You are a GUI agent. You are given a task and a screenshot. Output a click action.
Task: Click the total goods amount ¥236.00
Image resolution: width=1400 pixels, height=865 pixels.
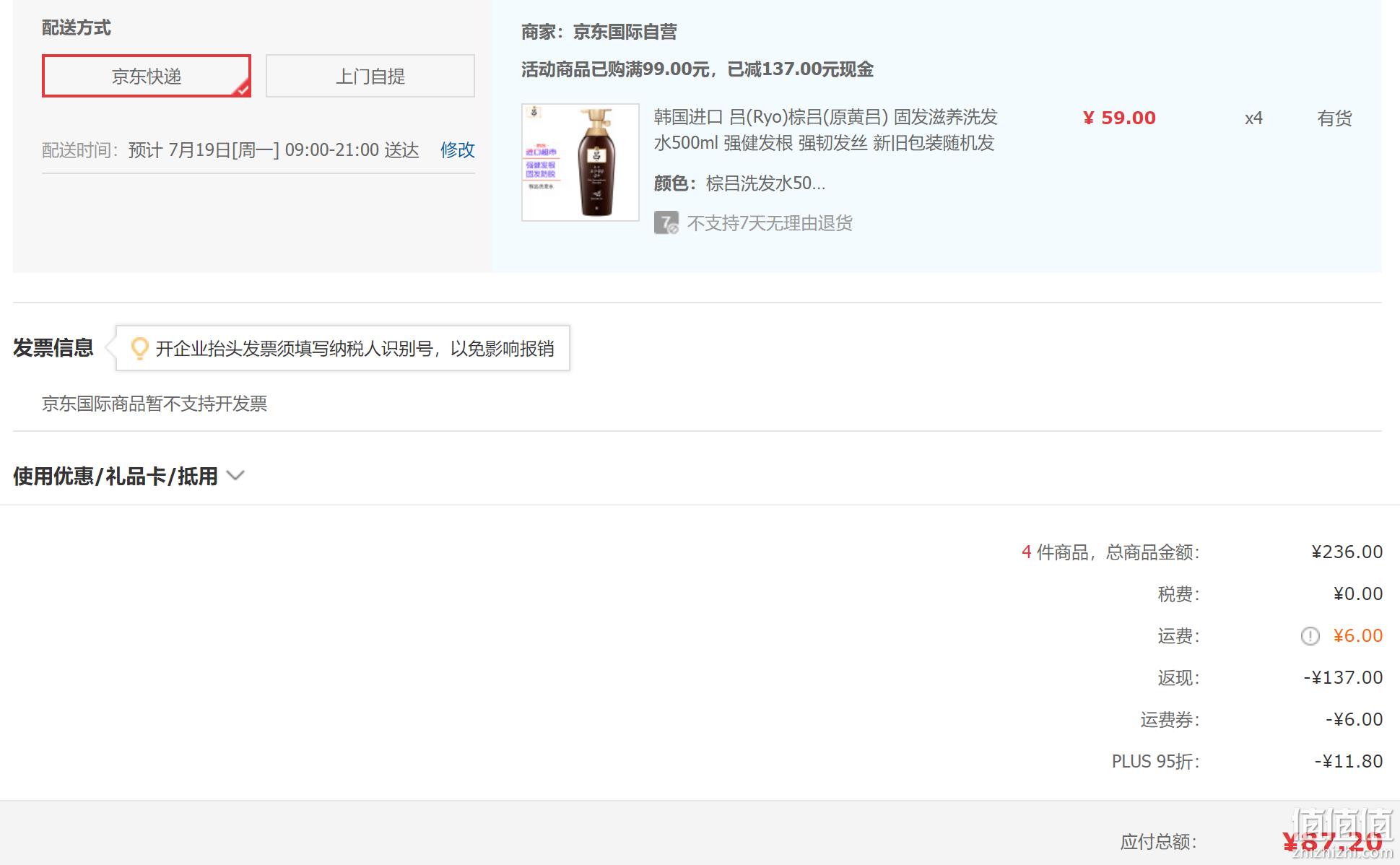tap(1347, 552)
